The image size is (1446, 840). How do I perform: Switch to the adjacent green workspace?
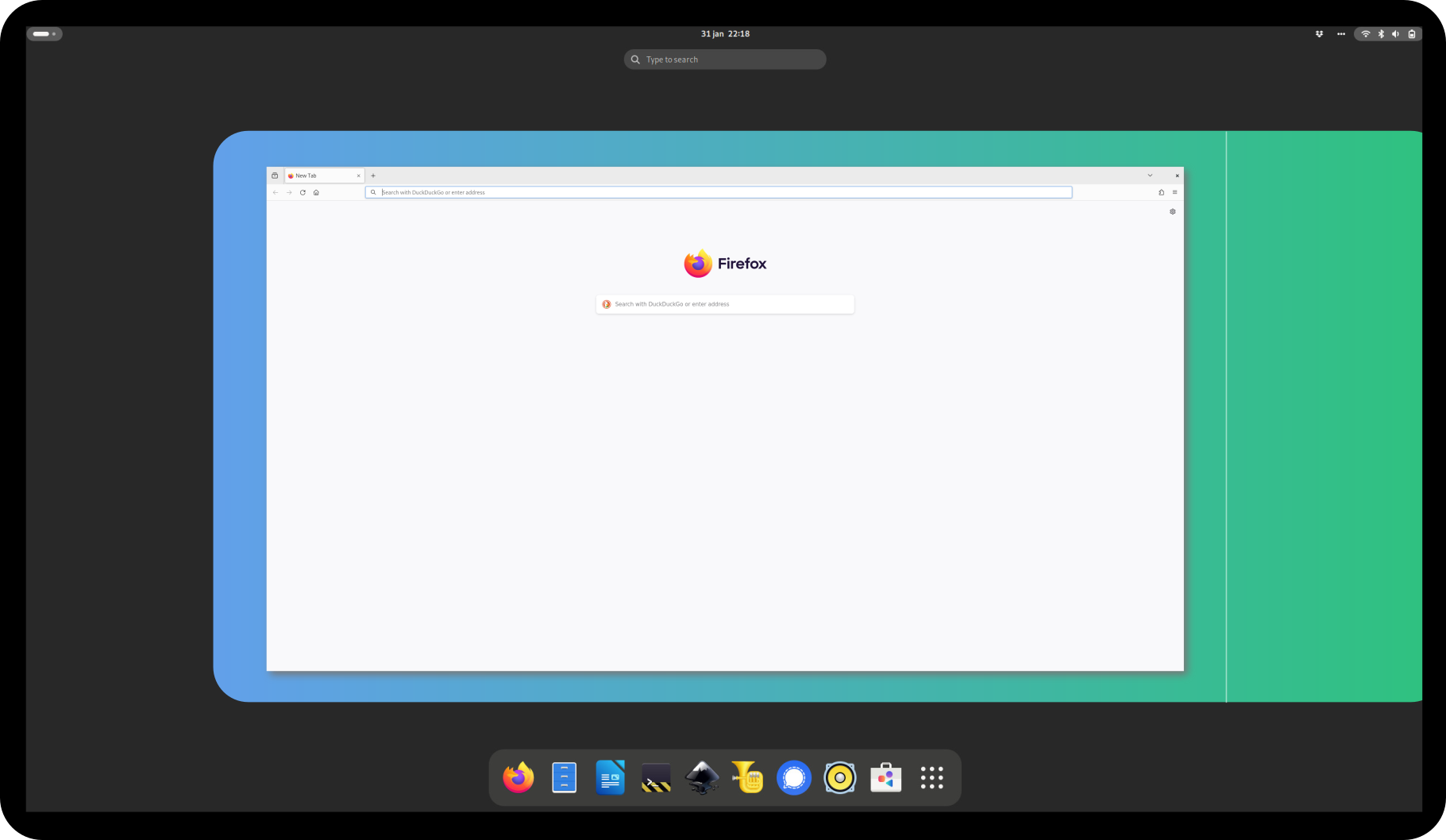click(x=1325, y=416)
